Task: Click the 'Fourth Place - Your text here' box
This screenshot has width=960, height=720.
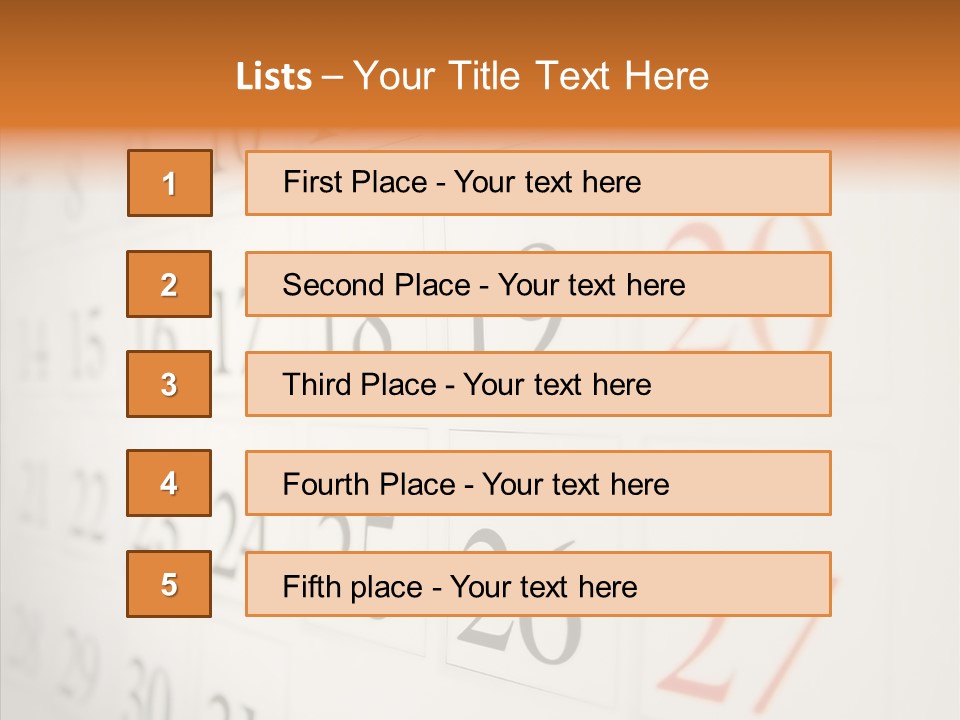Action: pos(538,483)
